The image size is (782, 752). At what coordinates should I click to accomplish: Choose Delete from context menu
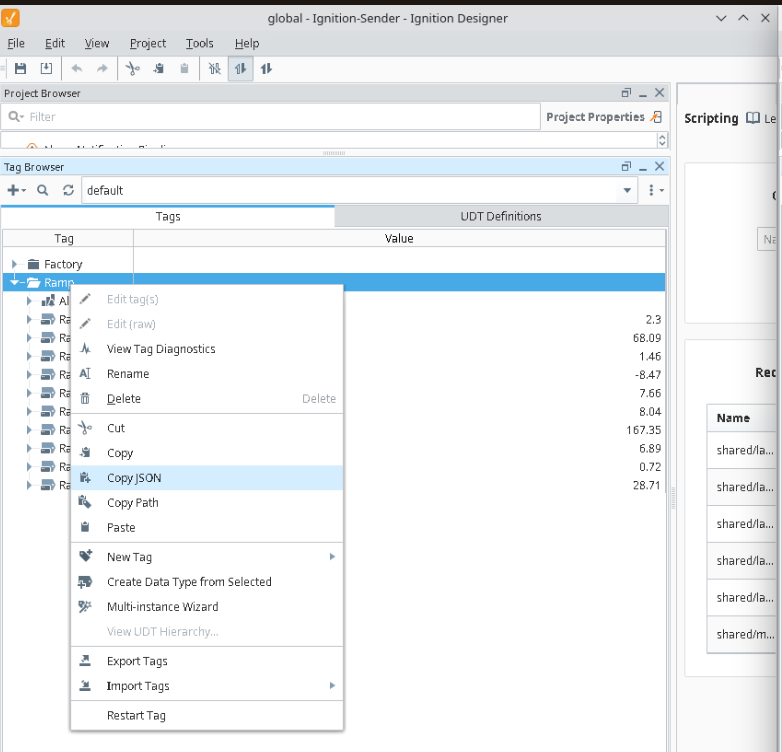[207, 398]
